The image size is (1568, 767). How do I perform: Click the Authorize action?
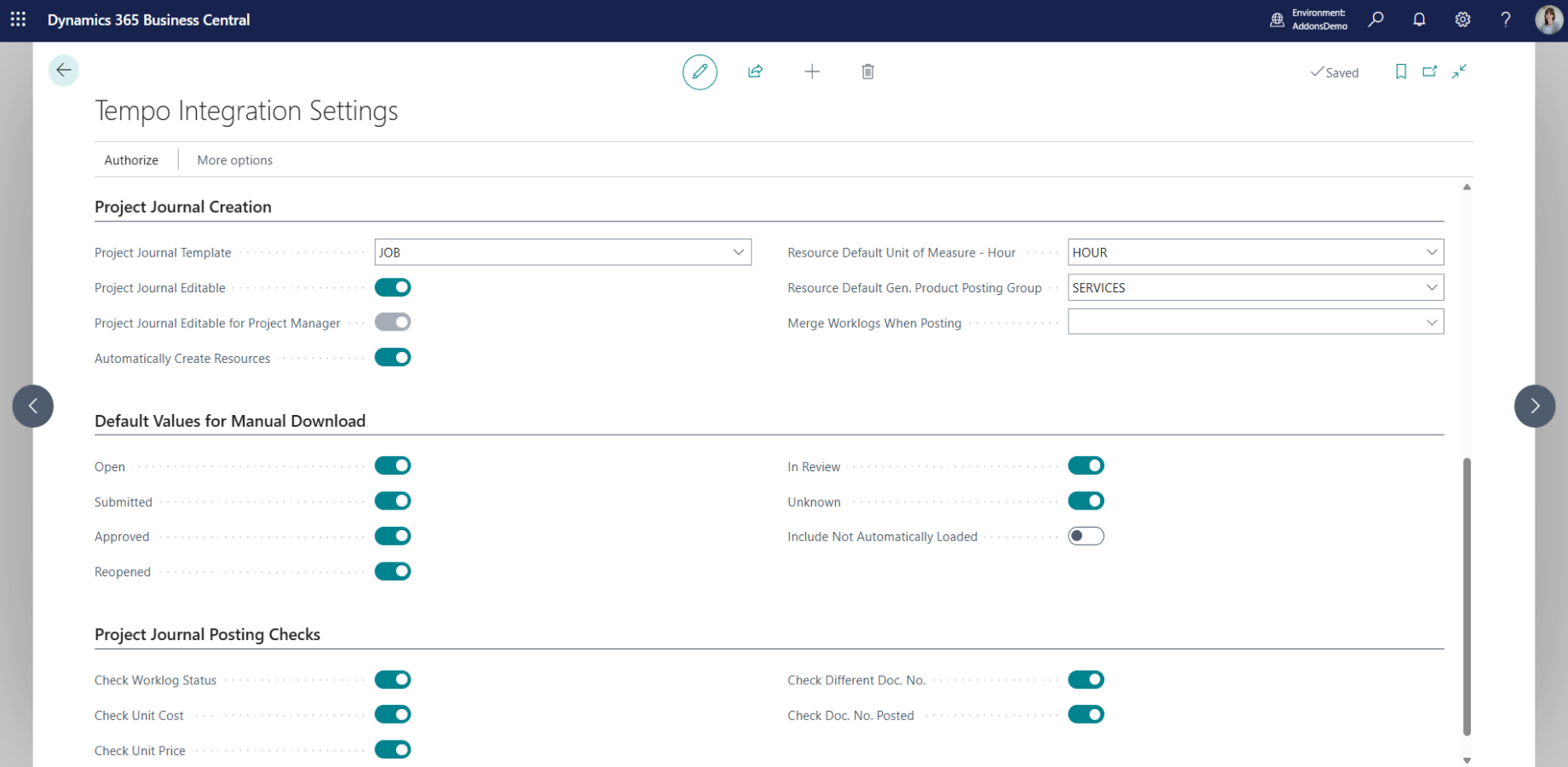(131, 160)
